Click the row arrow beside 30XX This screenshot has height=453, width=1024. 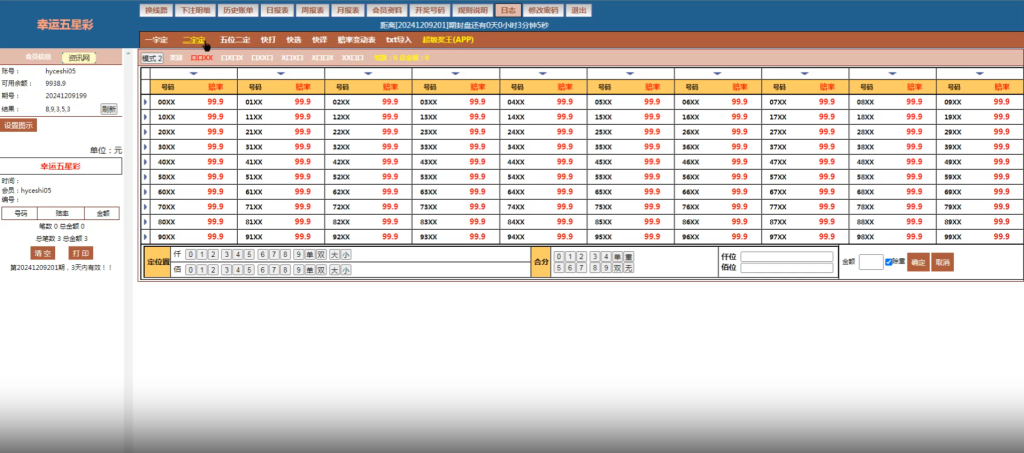click(x=145, y=147)
